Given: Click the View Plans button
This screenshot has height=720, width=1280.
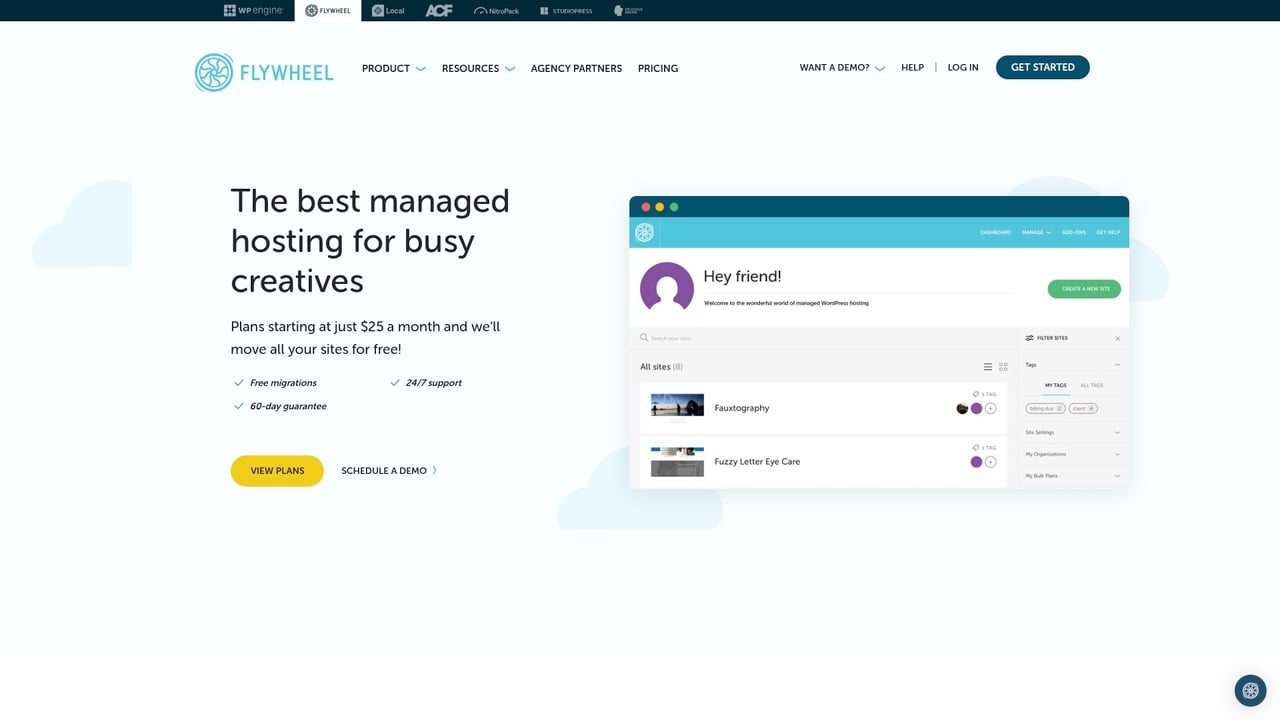Looking at the screenshot, I should 277,470.
